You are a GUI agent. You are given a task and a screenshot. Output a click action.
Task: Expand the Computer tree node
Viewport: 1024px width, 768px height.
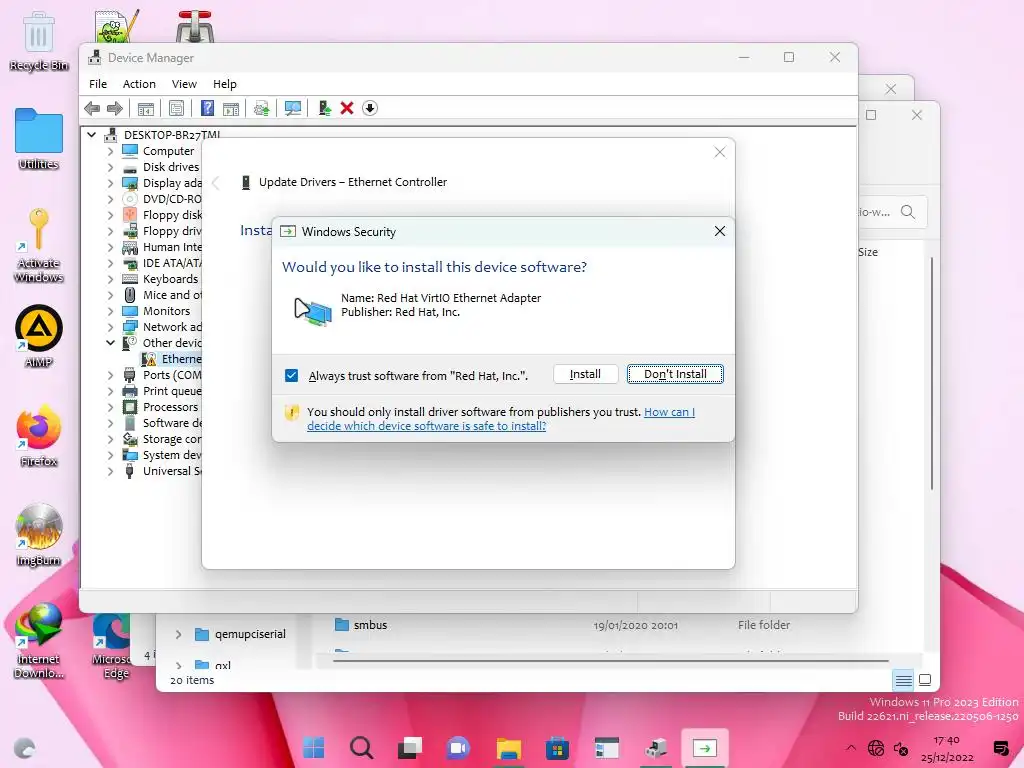[110, 151]
